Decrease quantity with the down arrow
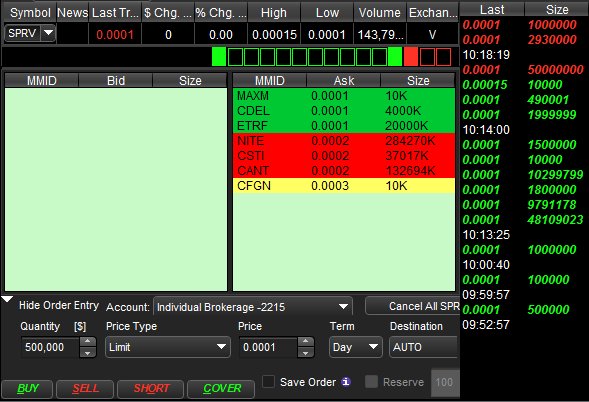The height and width of the screenshot is (402, 589). pyautogui.click(x=88, y=353)
